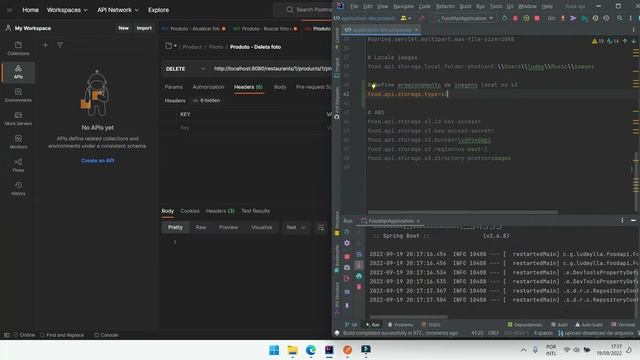Click IntelliJ run with coverage icon

point(526,18)
